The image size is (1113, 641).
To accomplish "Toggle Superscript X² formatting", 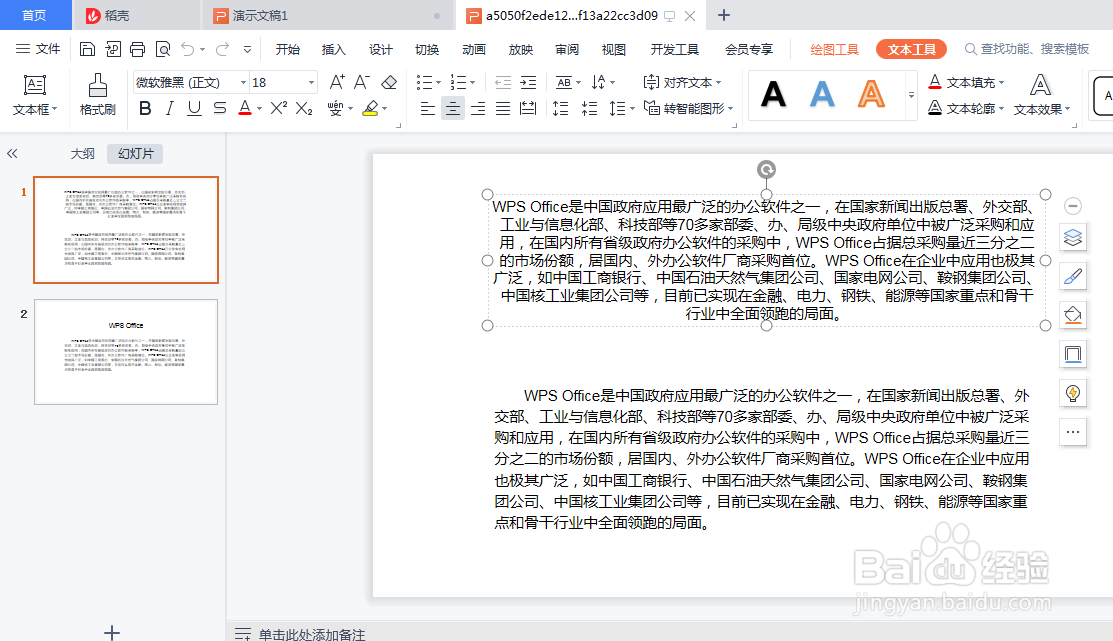I will click(279, 108).
